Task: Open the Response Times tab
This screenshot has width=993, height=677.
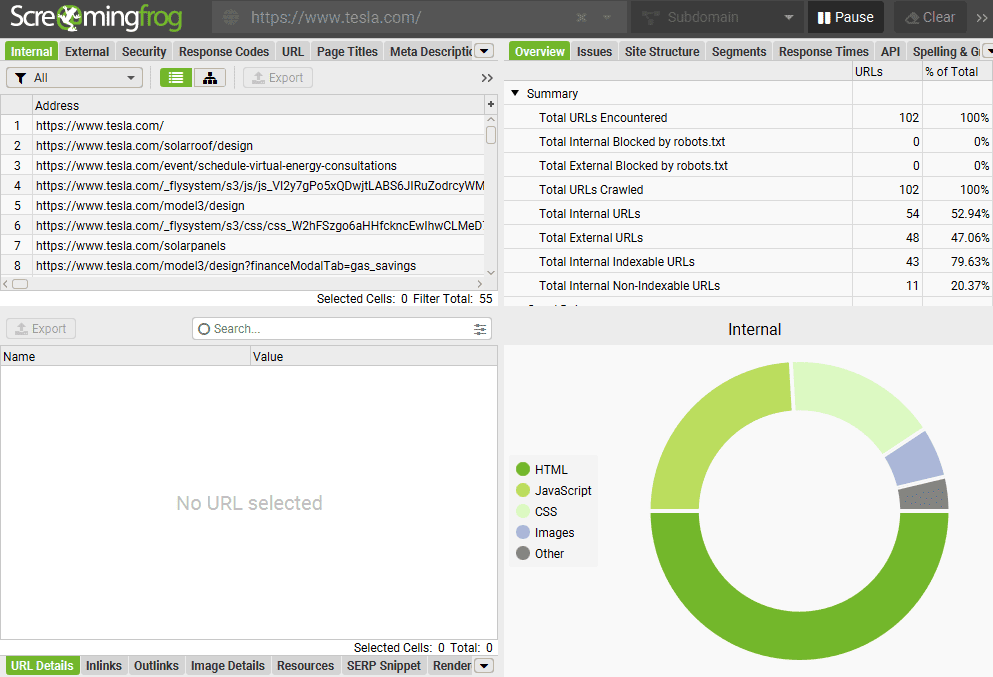Action: point(823,51)
